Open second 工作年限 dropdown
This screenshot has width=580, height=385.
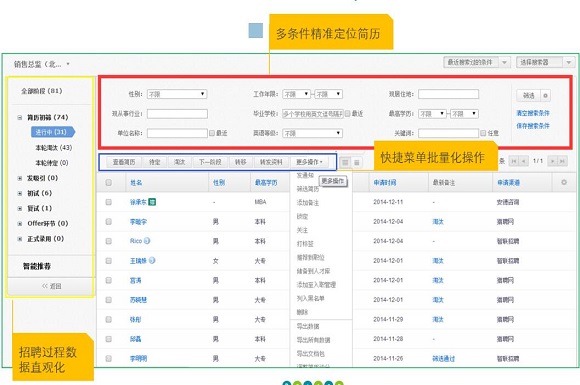328,94
